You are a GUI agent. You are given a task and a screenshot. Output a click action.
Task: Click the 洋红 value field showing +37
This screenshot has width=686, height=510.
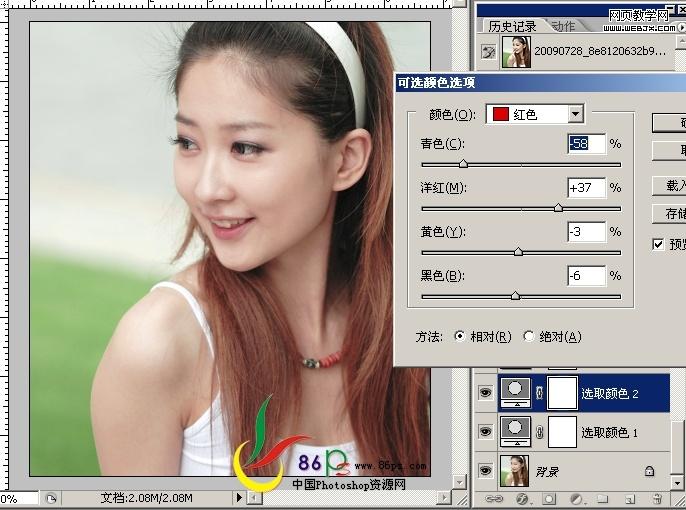[587, 188]
